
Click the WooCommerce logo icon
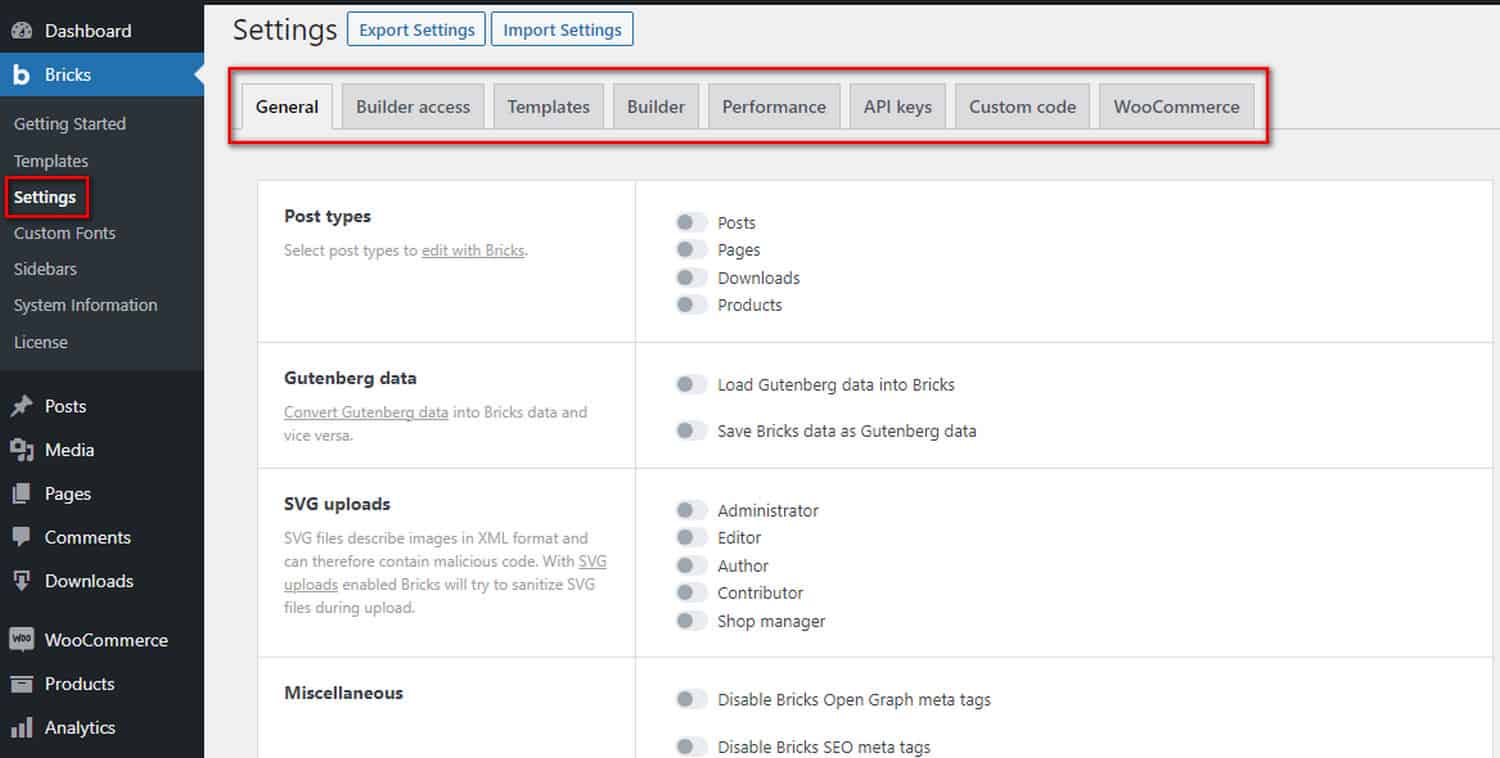(21, 640)
